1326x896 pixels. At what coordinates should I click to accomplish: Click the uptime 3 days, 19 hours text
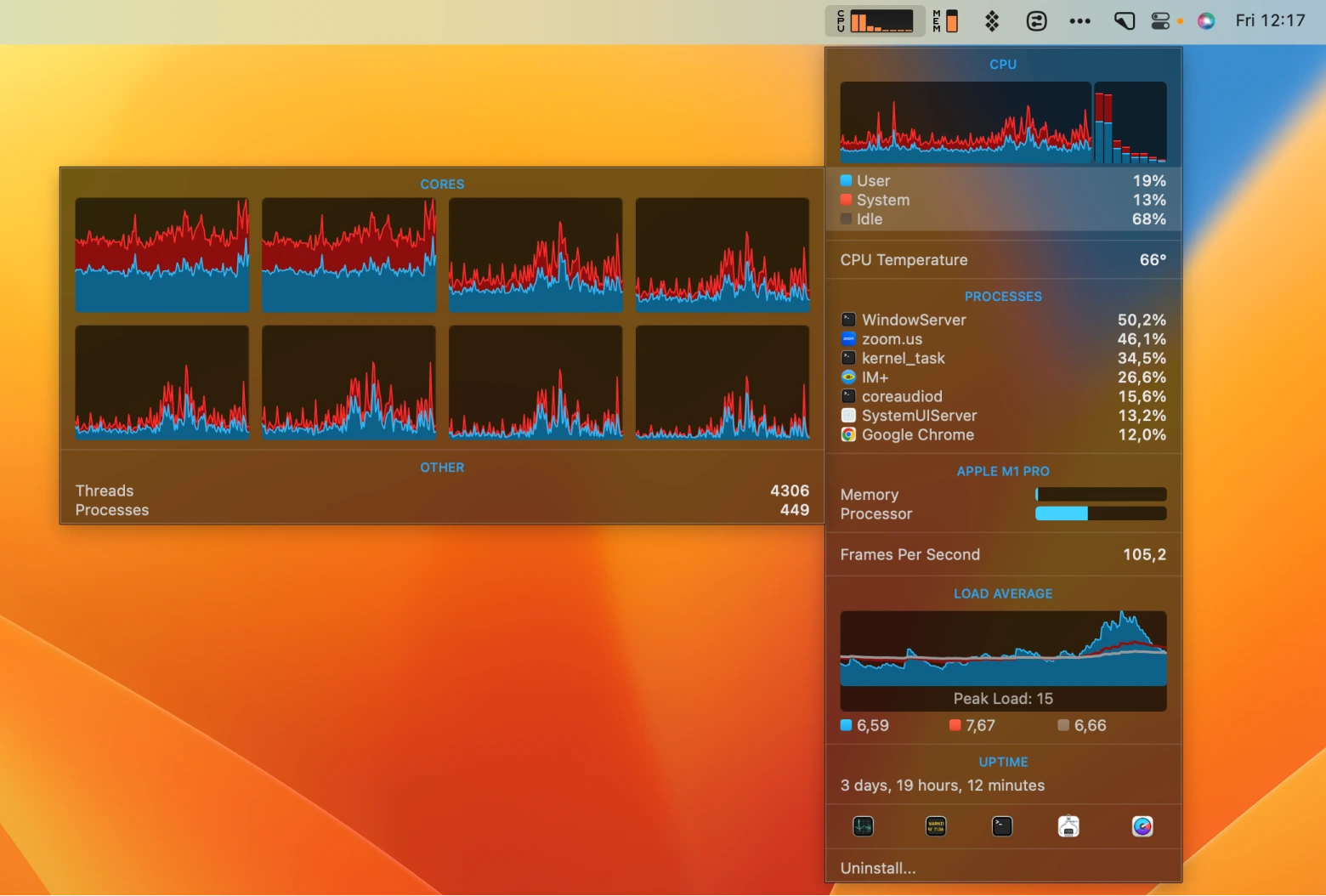pyautogui.click(x=942, y=785)
